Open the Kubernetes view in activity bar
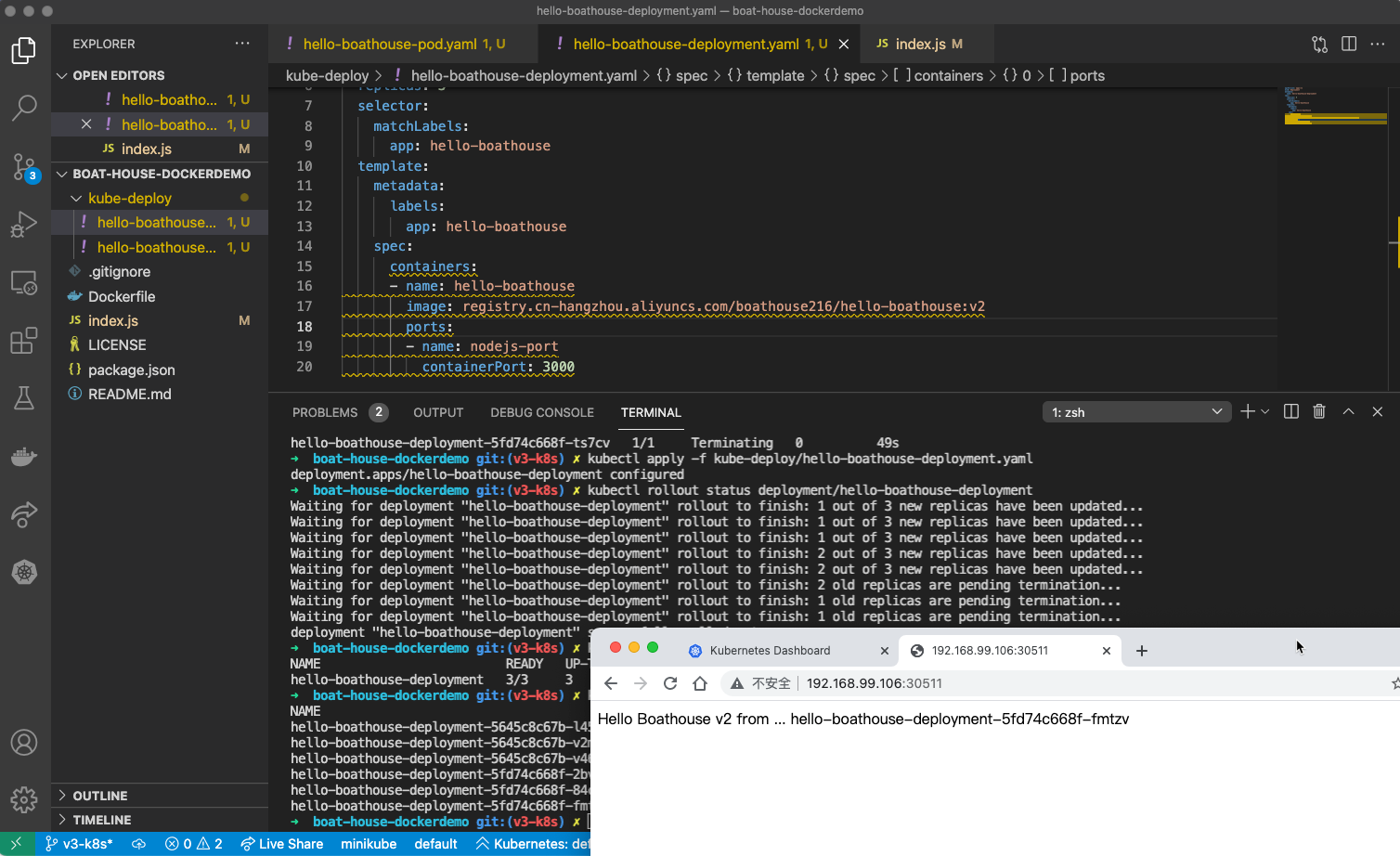Screen dimensions: 1400x856 pos(24,572)
